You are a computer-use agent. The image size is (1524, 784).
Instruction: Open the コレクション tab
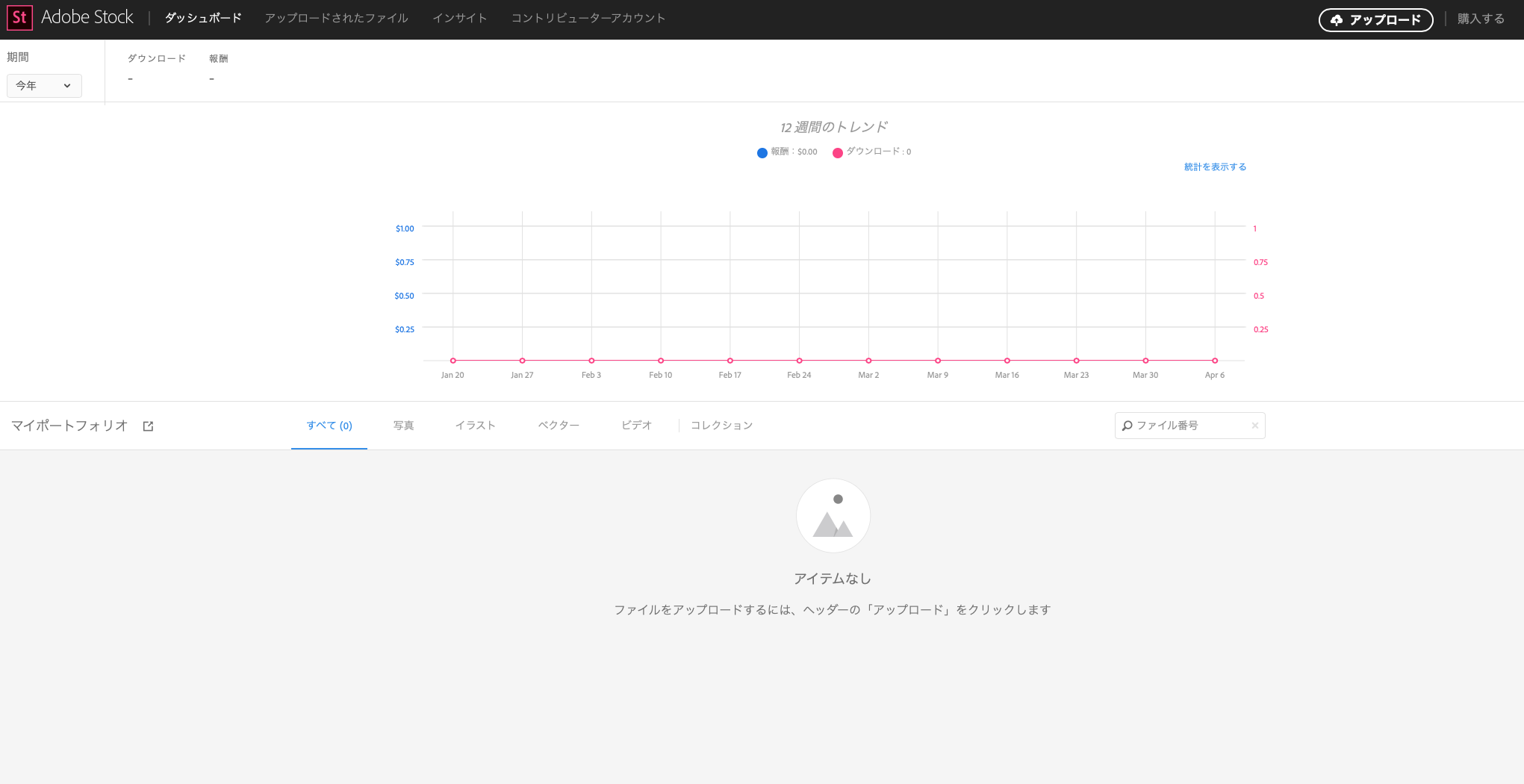point(721,426)
